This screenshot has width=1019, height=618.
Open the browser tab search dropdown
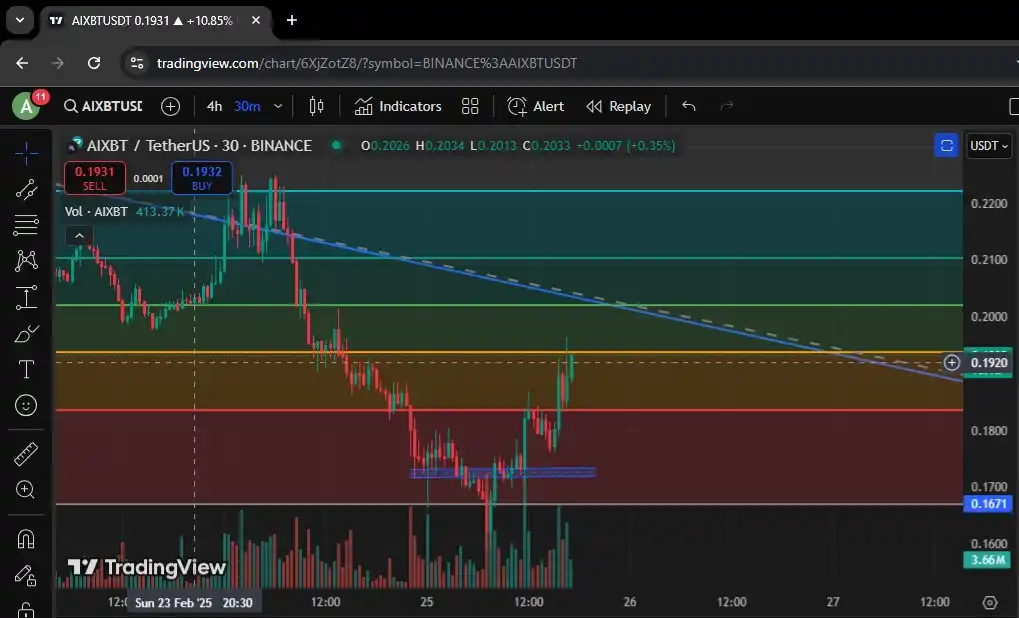point(20,20)
